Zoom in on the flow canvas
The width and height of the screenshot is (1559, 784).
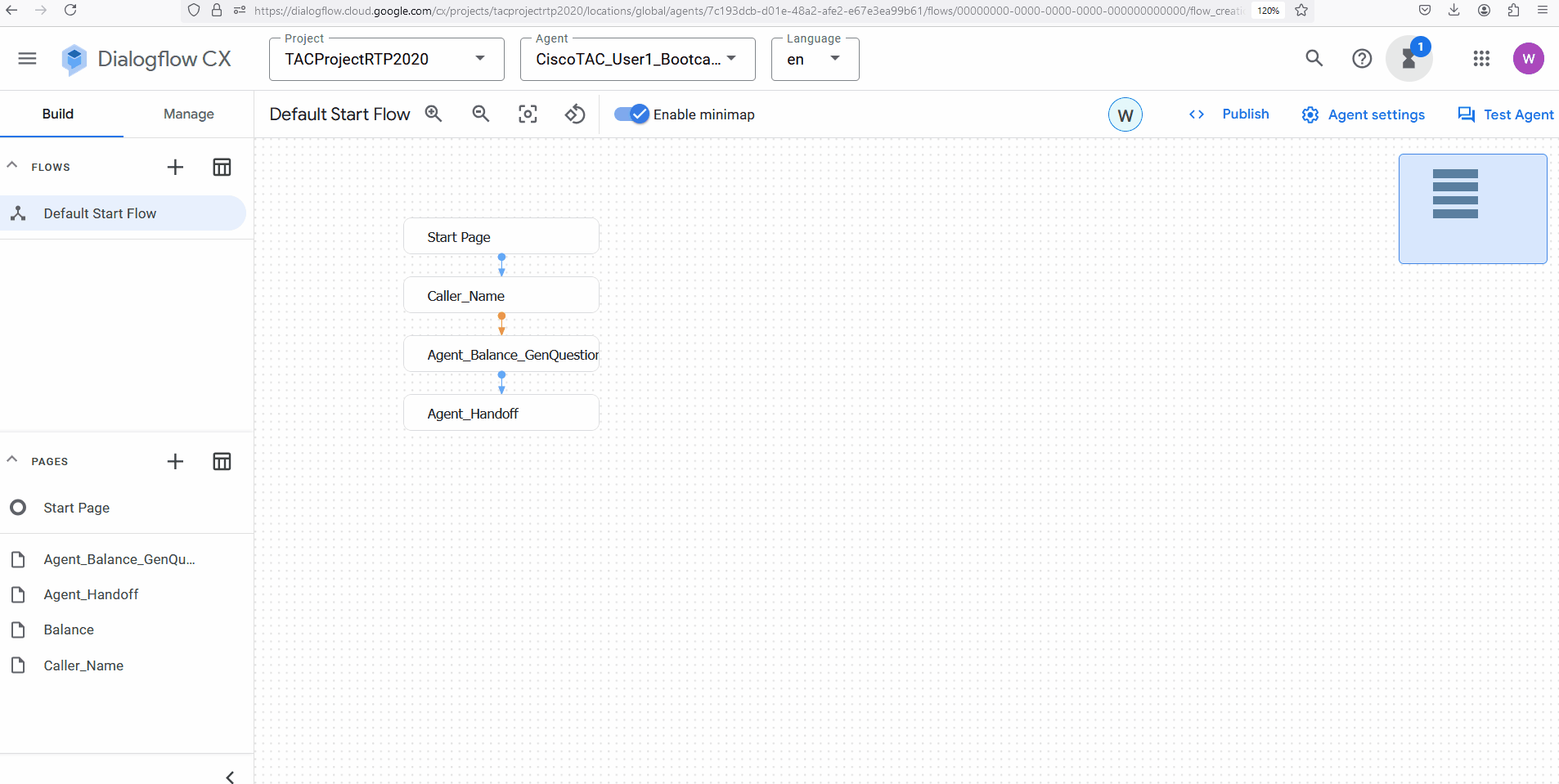coord(434,114)
